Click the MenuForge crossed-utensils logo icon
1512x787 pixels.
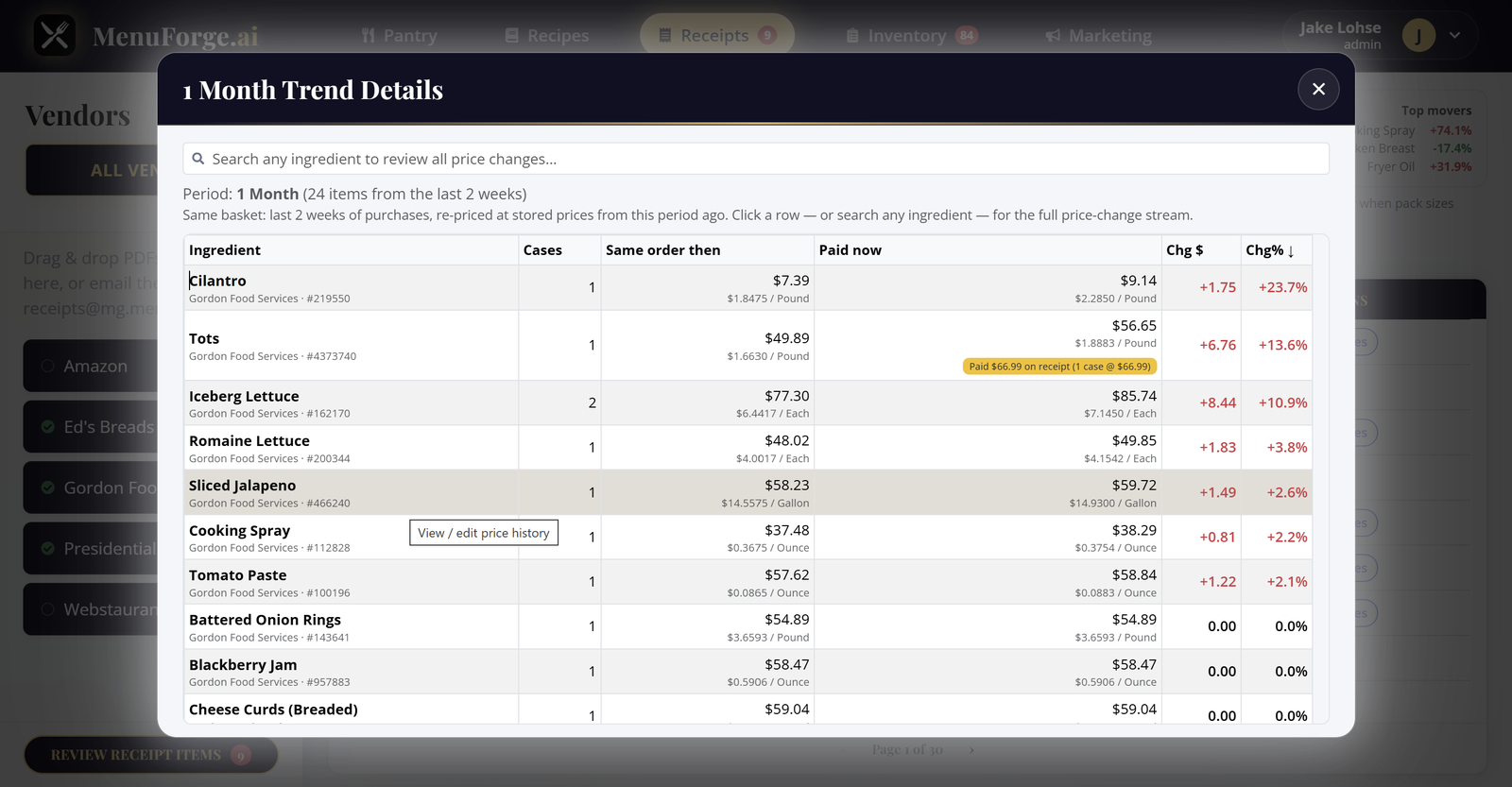pyautogui.click(x=55, y=35)
